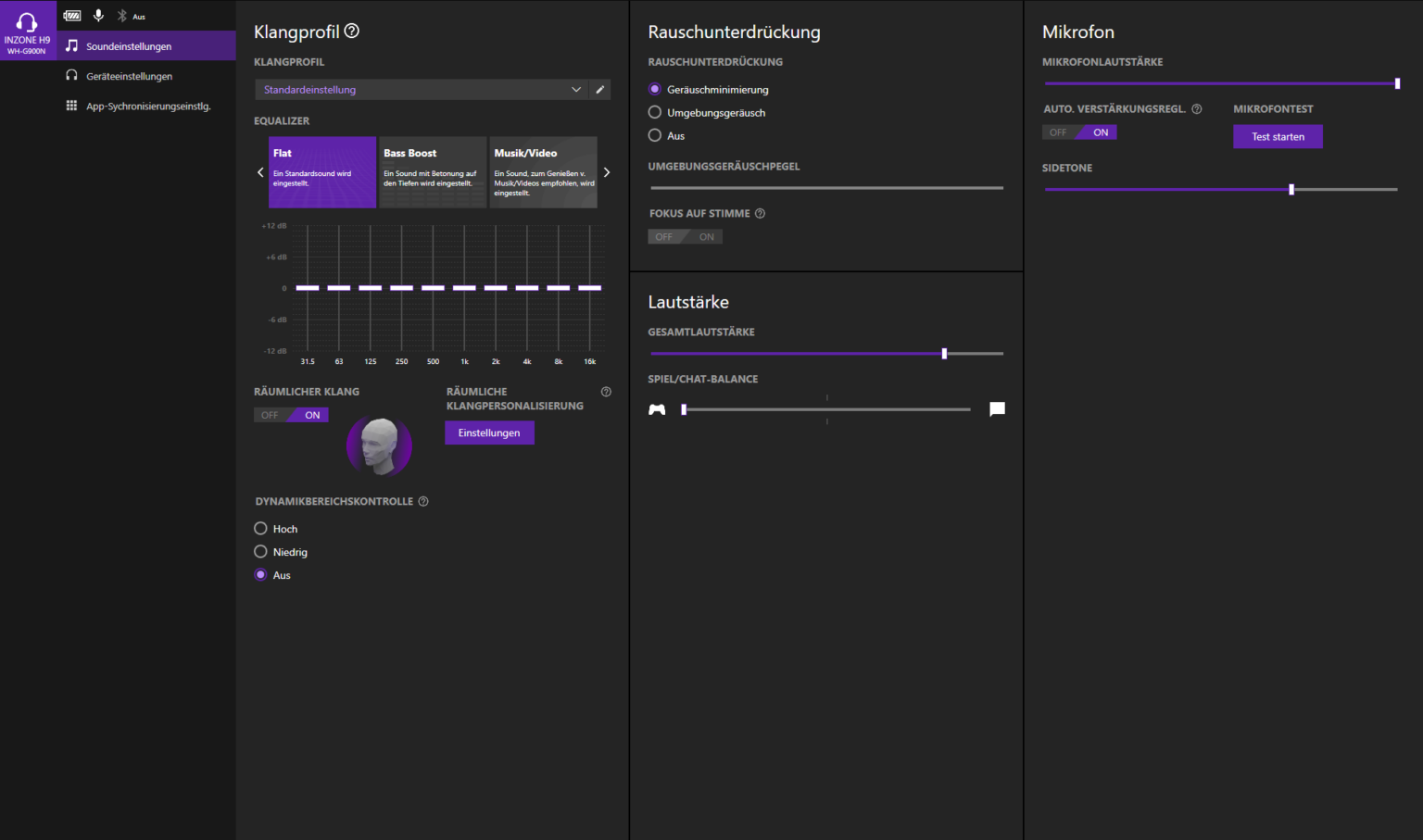Viewport: 1423px width, 840px height.
Task: Select the Umgebungsgeräusch radio option
Action: click(655, 113)
